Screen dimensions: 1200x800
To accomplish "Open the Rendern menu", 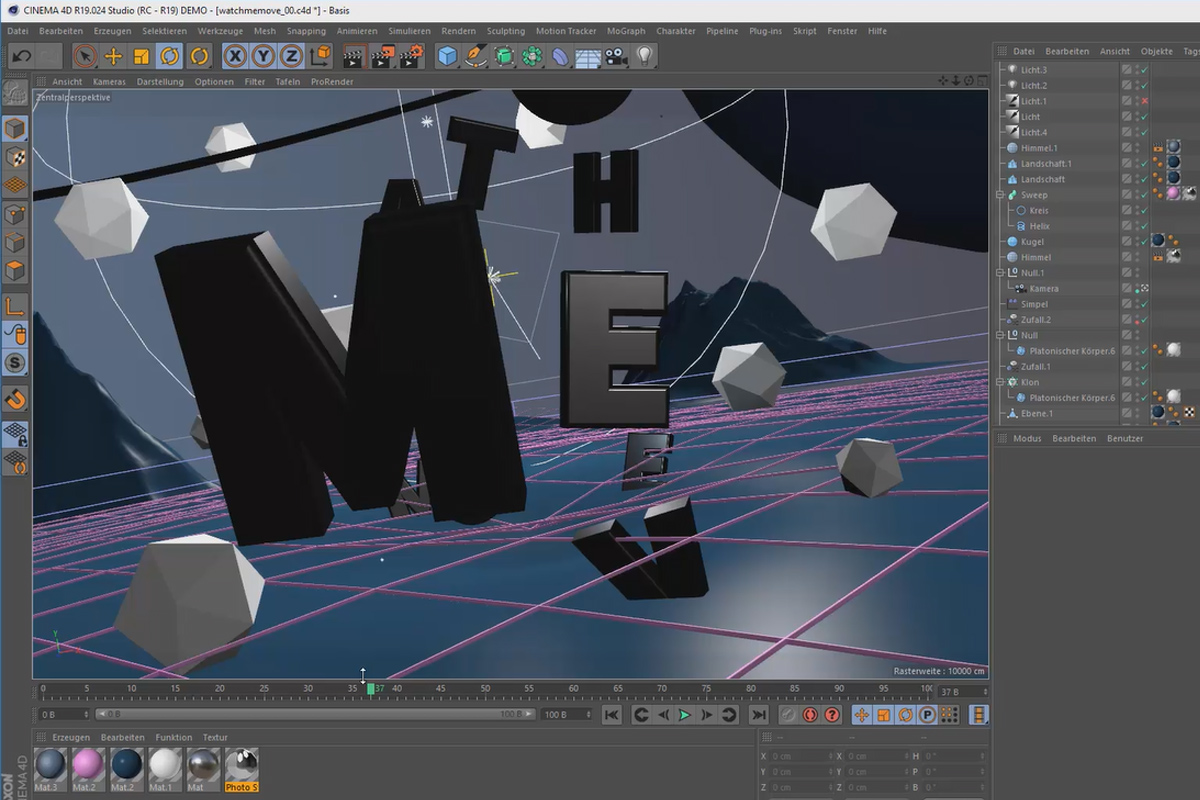I will click(x=458, y=31).
